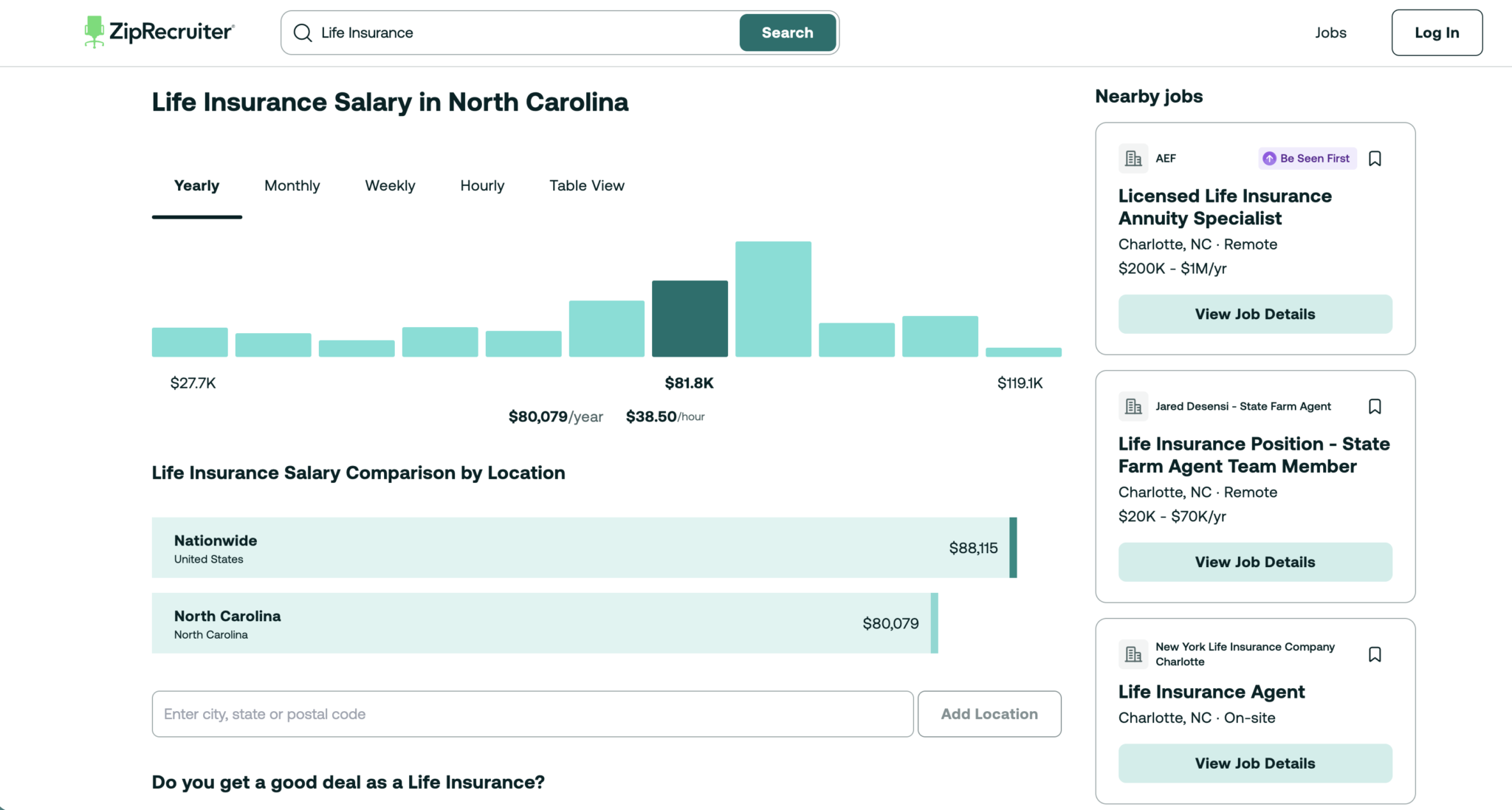Viewport: 1512px width, 810px height.
Task: Click the Log In button
Action: point(1437,32)
